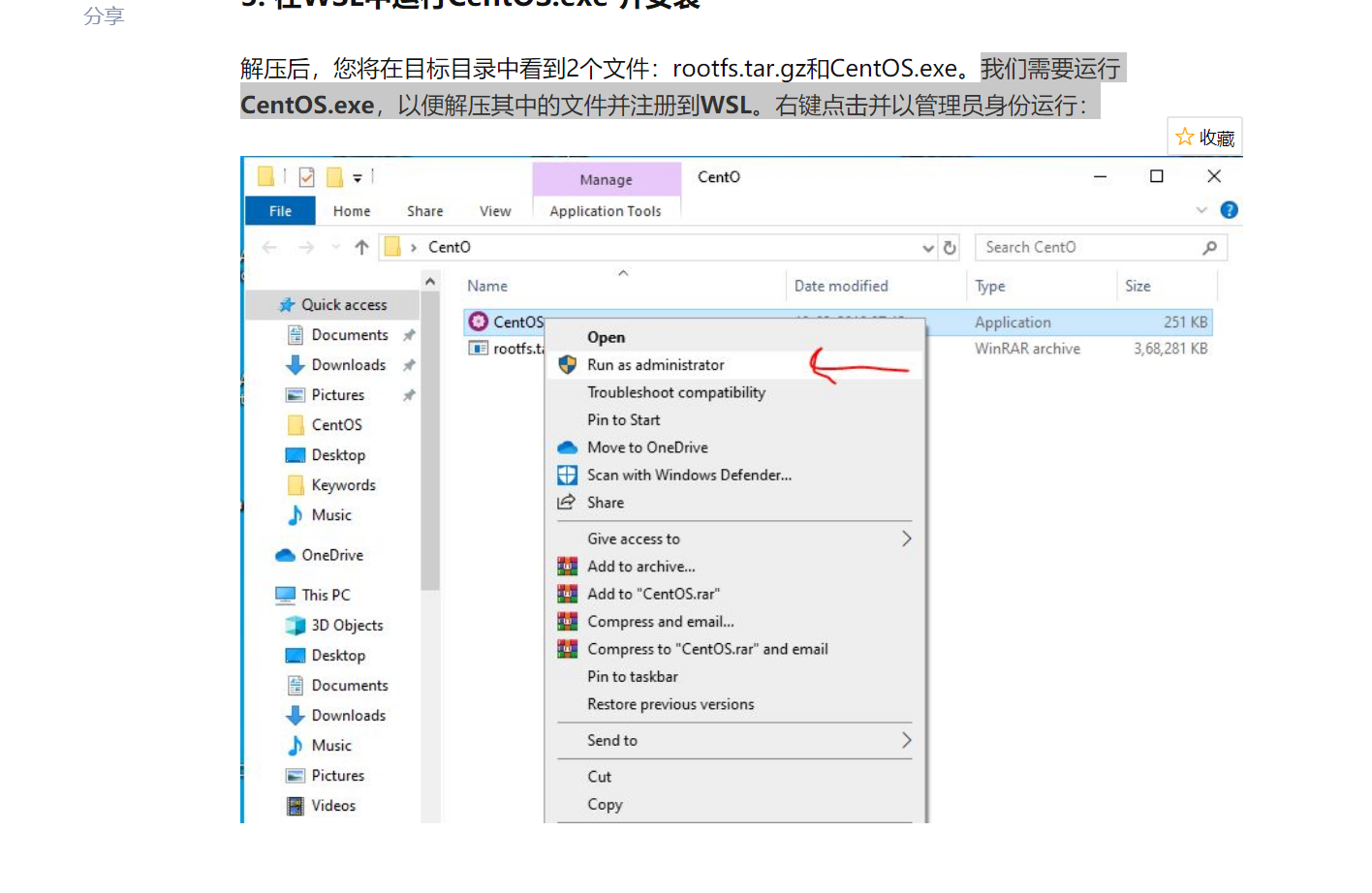Screen dimensions: 1372x893
Task: Click the Move to OneDrive cloud icon
Action: (567, 447)
